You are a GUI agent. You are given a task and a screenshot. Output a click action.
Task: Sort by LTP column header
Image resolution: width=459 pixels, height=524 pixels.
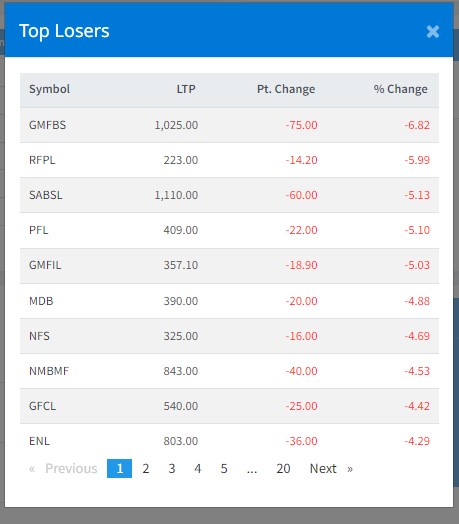click(186, 89)
